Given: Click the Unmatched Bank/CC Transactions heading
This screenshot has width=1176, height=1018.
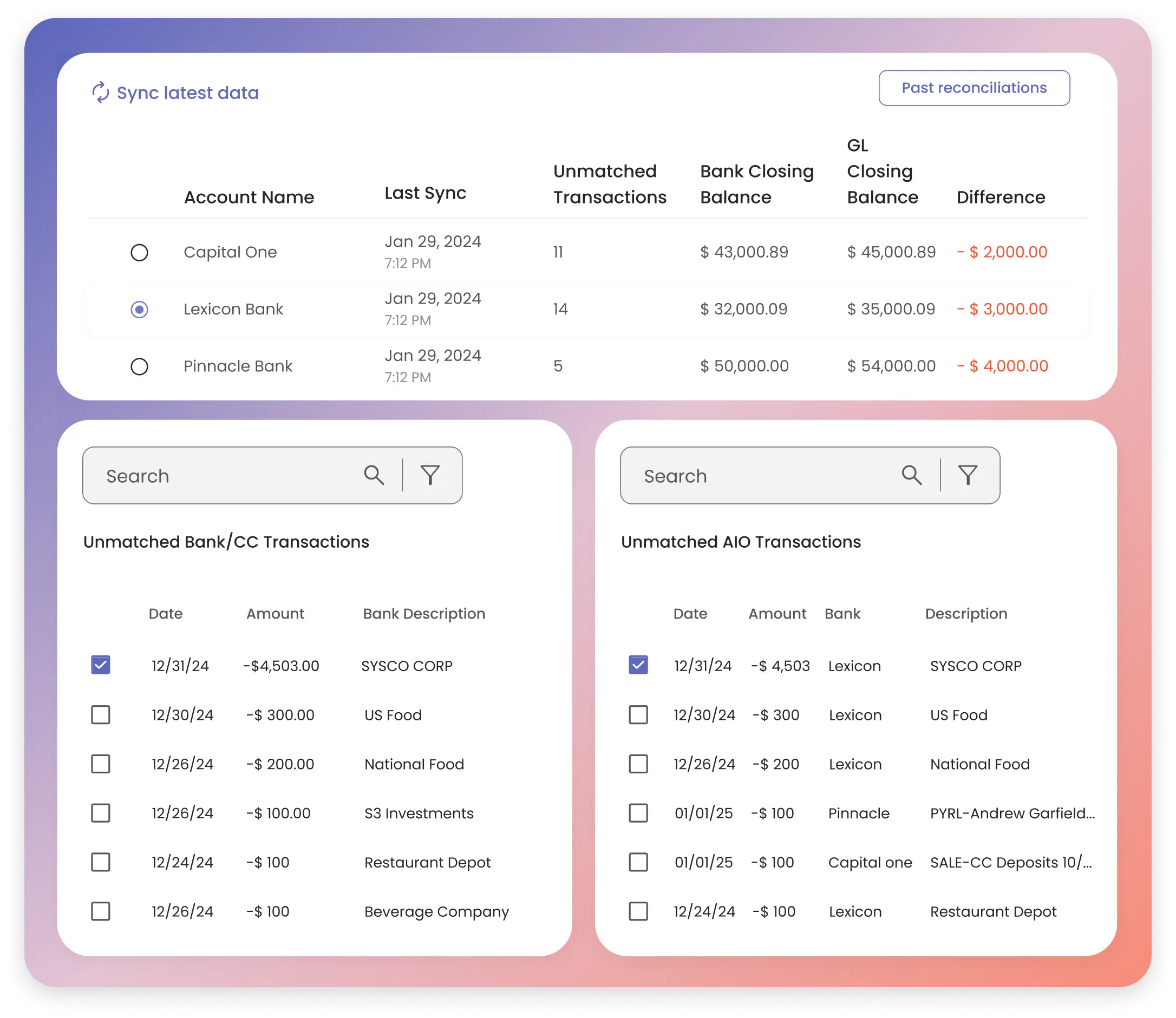Looking at the screenshot, I should pyautogui.click(x=226, y=542).
